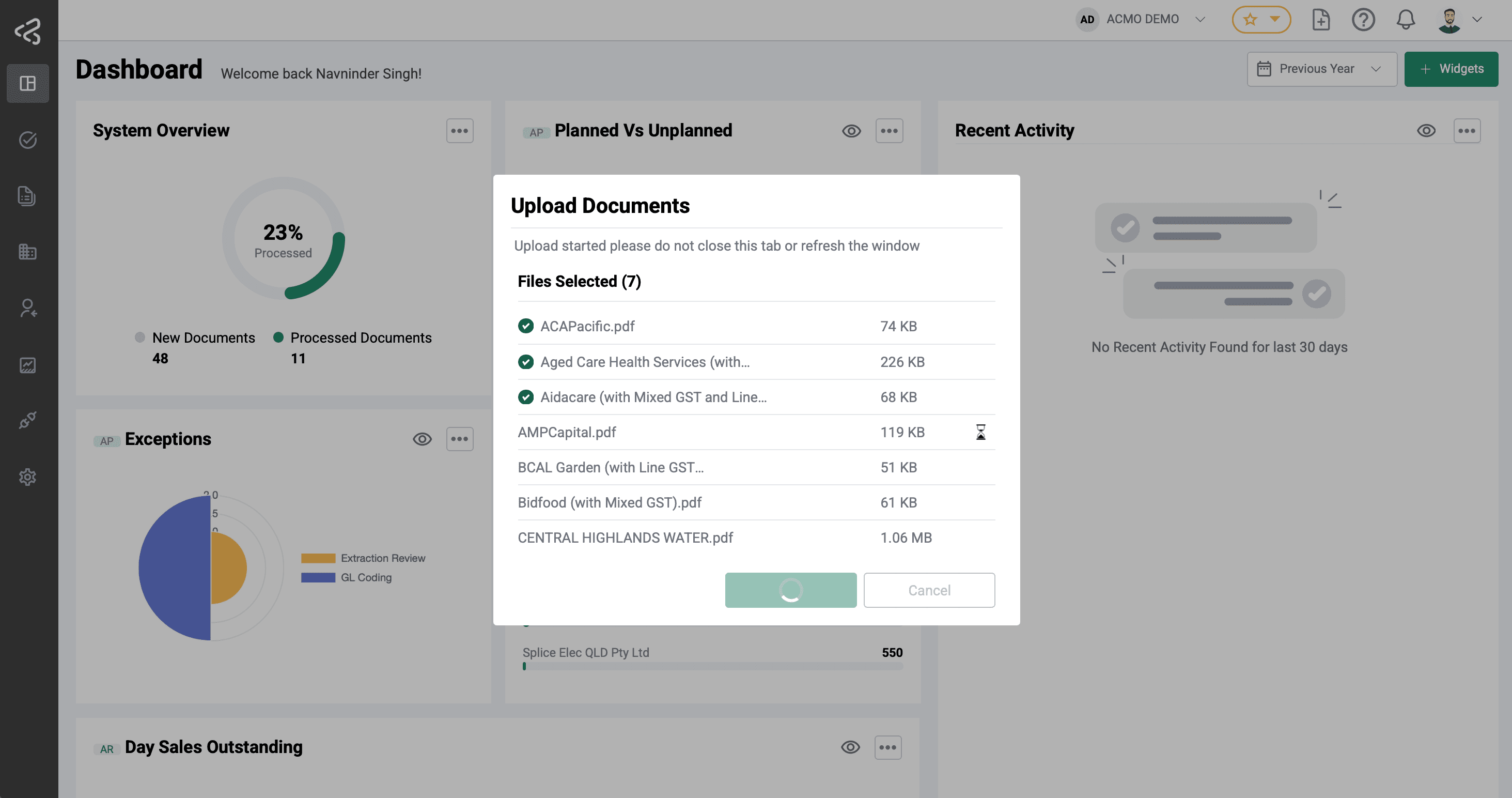Open the analytics chart icon in sidebar
1512x798 pixels.
coord(27,365)
